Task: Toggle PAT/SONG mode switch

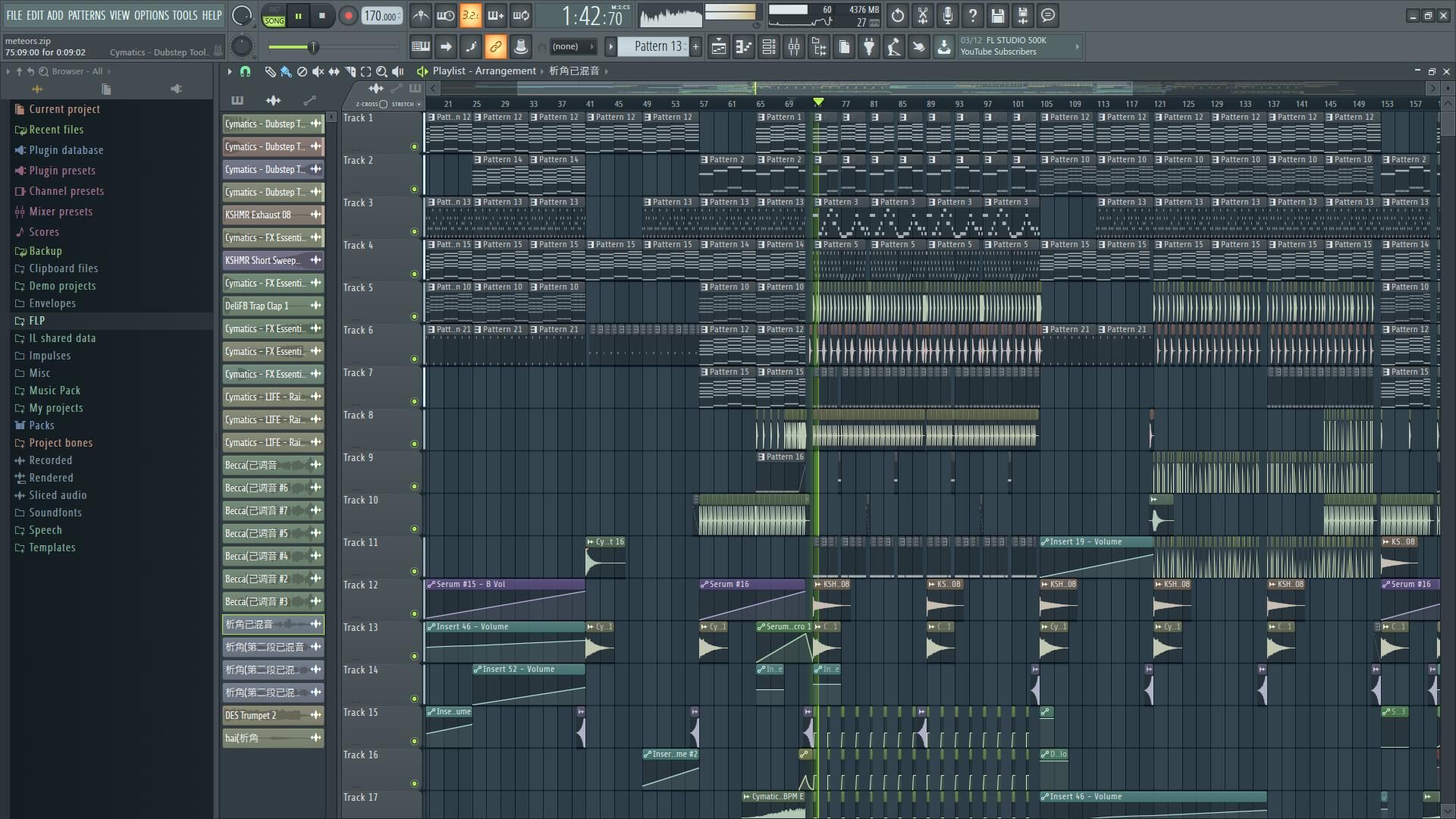Action: tap(274, 16)
